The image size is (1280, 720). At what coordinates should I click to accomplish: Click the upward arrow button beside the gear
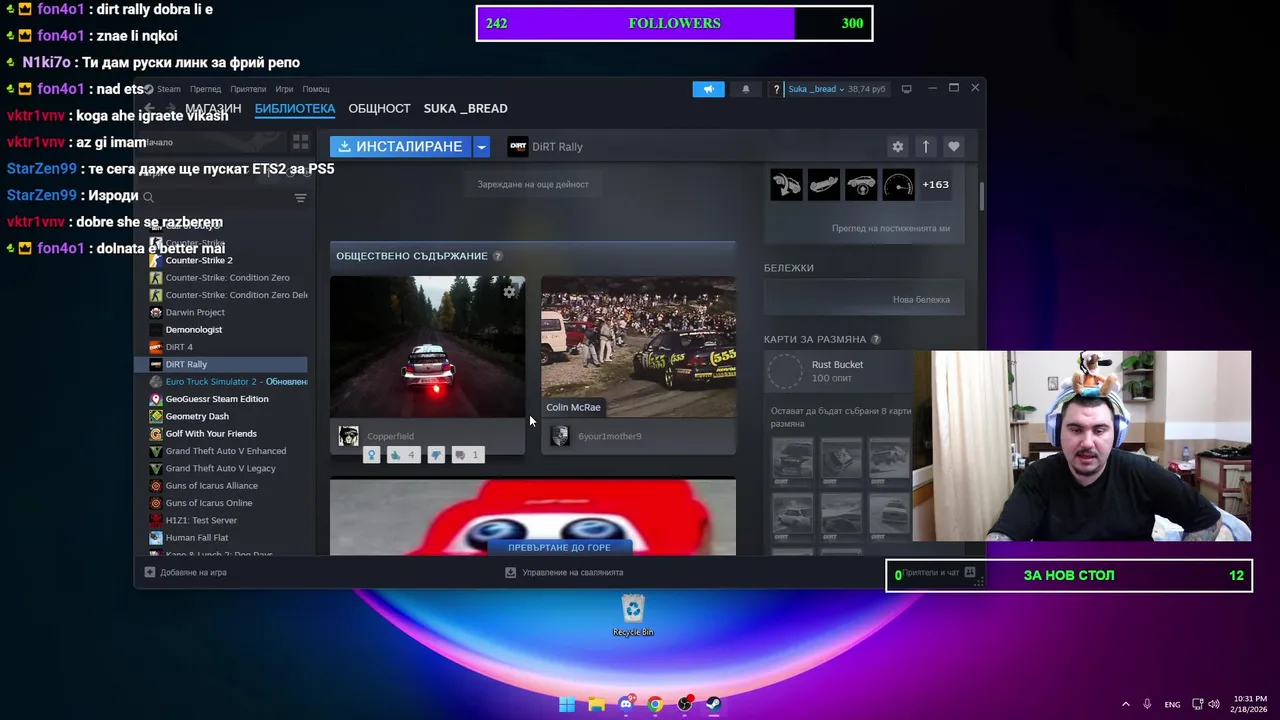(925, 146)
